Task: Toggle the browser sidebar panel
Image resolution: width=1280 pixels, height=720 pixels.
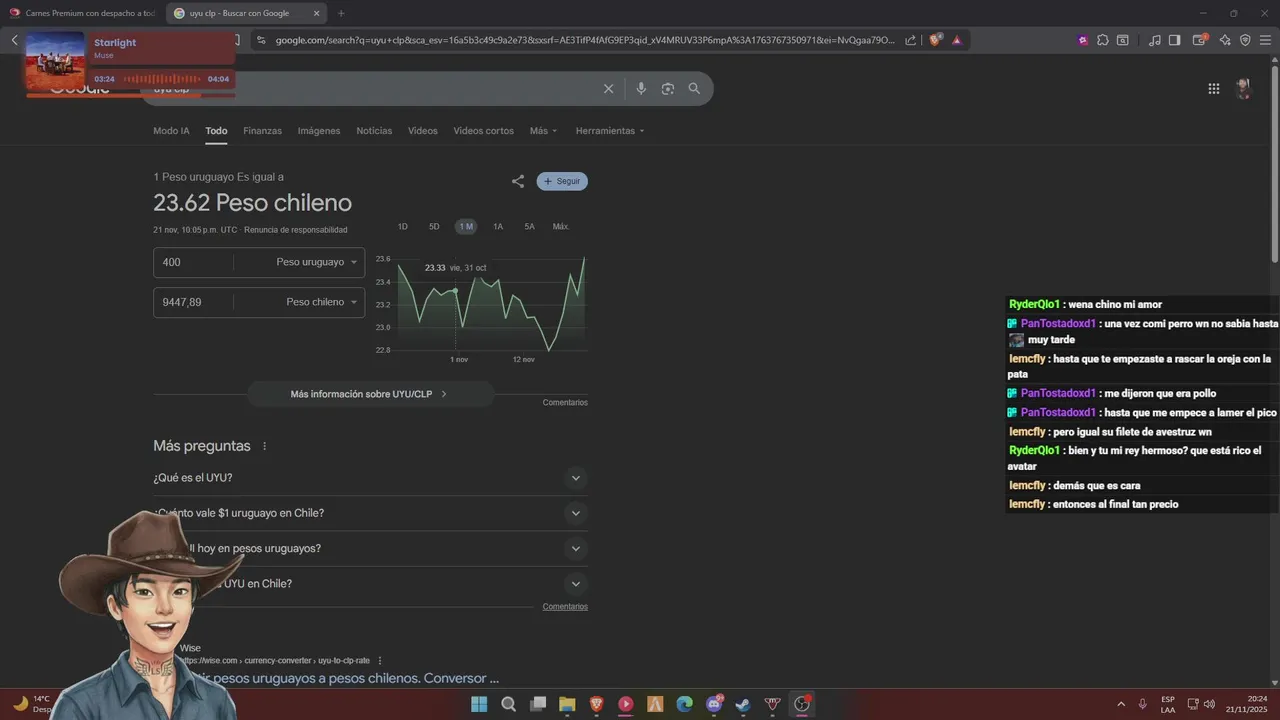Action: tap(1174, 40)
